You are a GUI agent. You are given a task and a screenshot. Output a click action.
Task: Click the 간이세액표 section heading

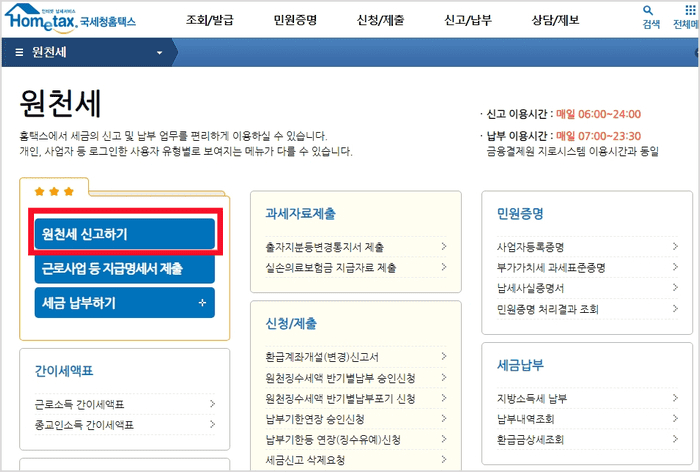64,371
